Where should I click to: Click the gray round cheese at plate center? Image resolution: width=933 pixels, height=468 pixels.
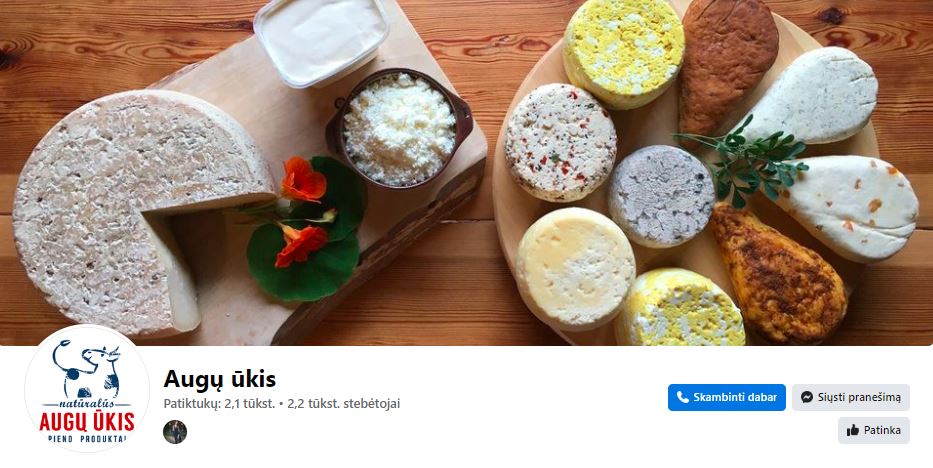coord(660,196)
